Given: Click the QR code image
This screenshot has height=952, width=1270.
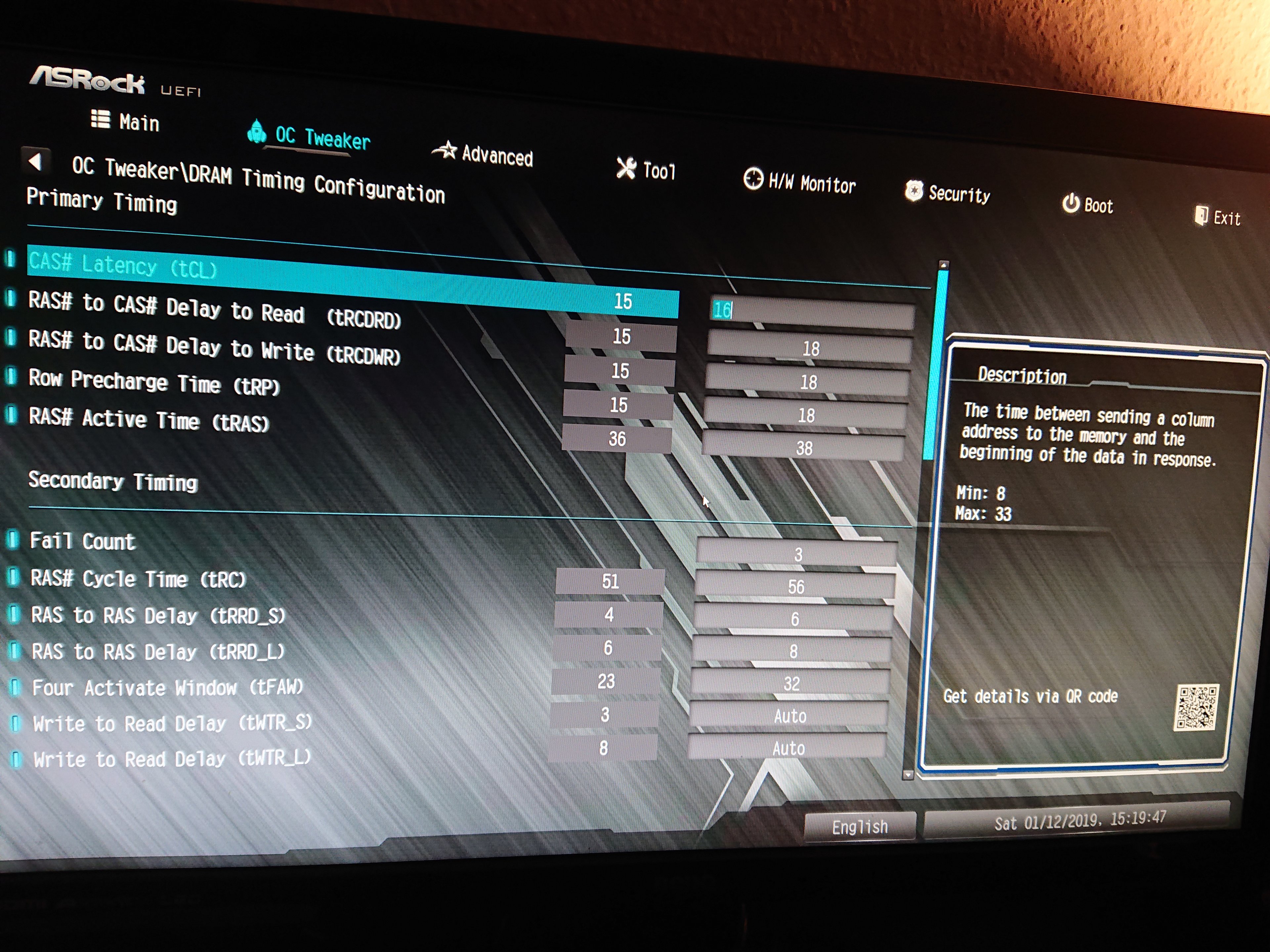Looking at the screenshot, I should click(x=1196, y=707).
